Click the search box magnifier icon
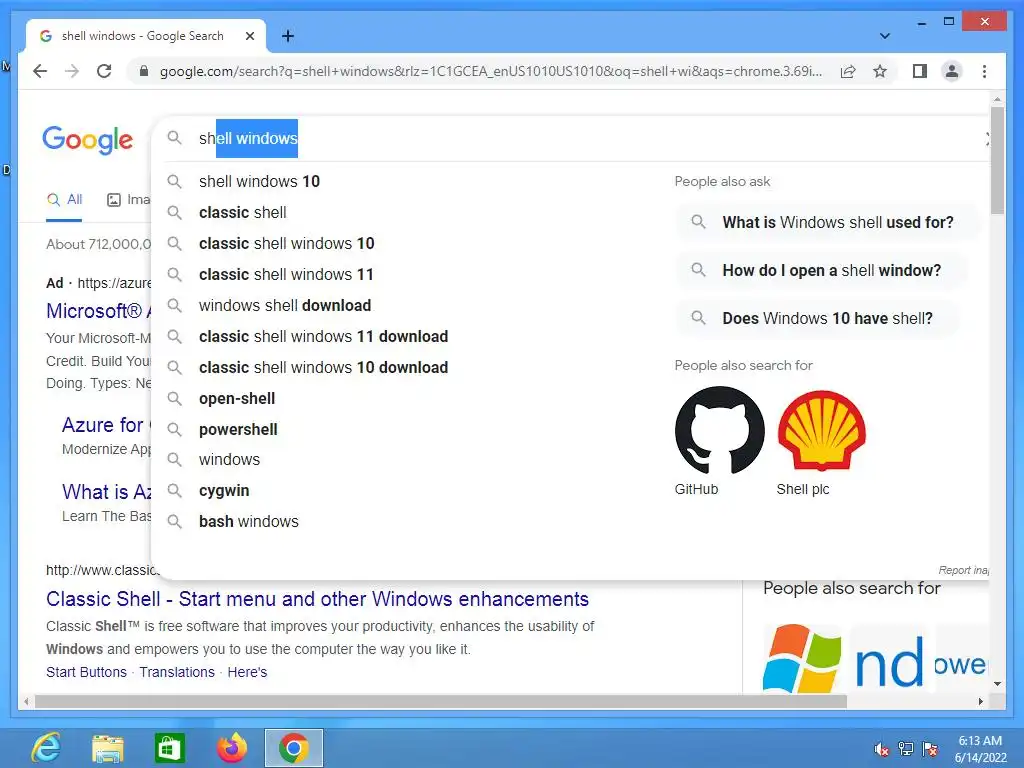 pos(174,138)
